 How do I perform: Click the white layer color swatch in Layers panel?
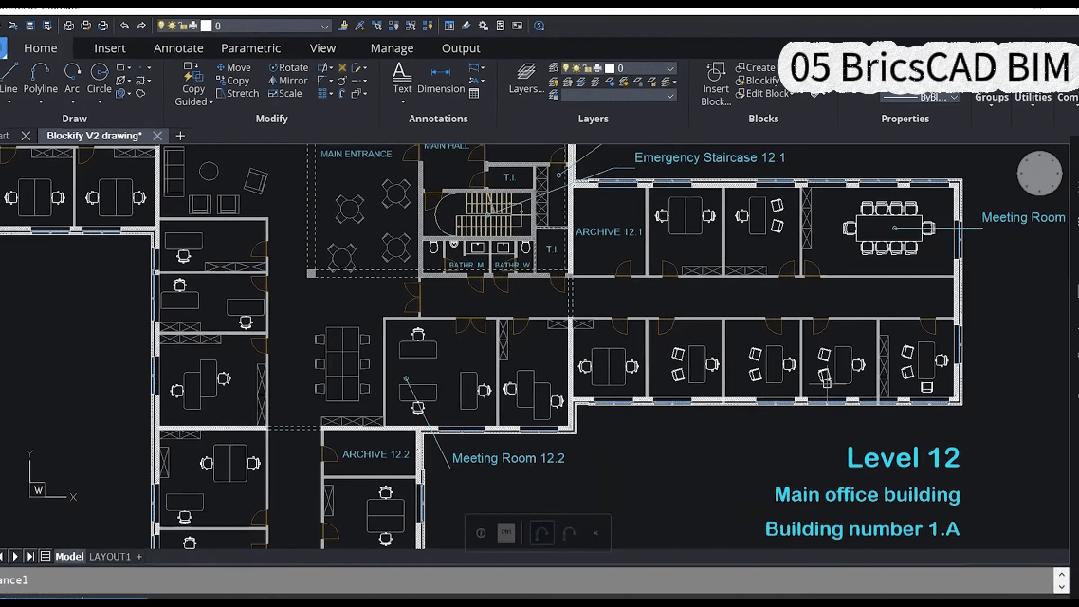click(609, 68)
